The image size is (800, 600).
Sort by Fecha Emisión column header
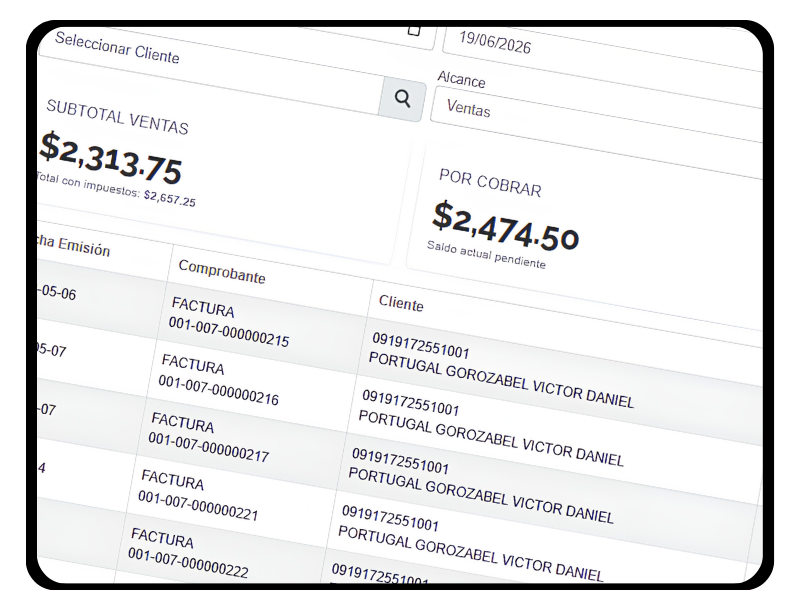73,245
